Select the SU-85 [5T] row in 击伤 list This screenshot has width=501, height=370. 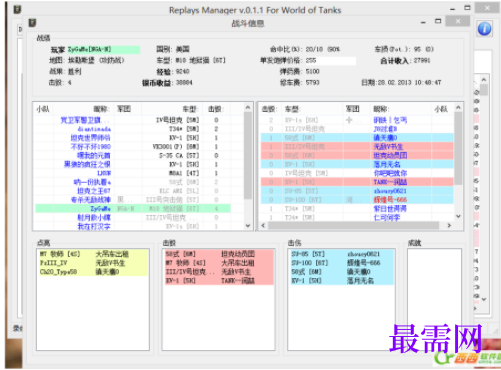341,254
